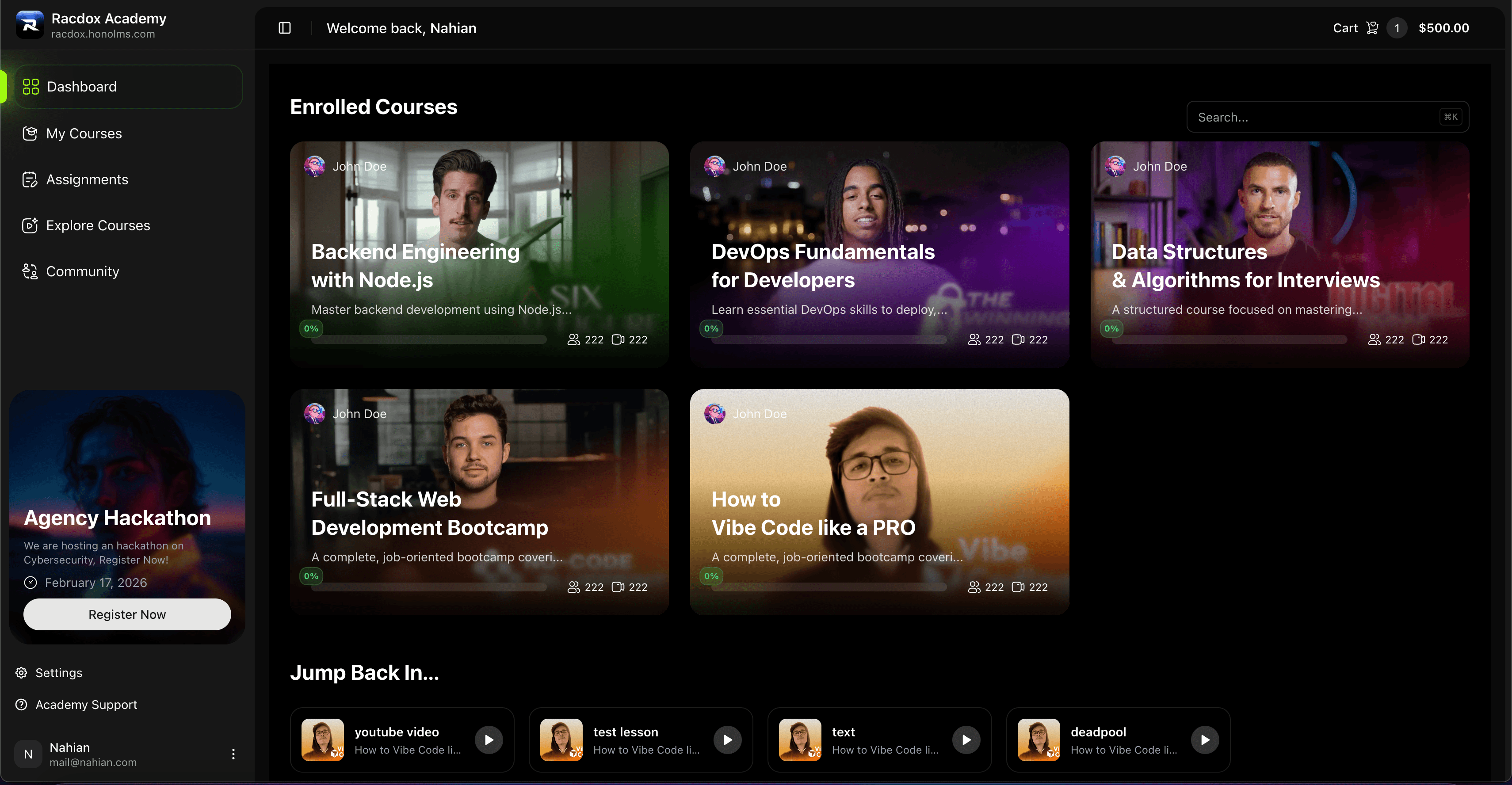Open Community via its sidebar icon
Screen dimensions: 1512x785
coord(30,271)
